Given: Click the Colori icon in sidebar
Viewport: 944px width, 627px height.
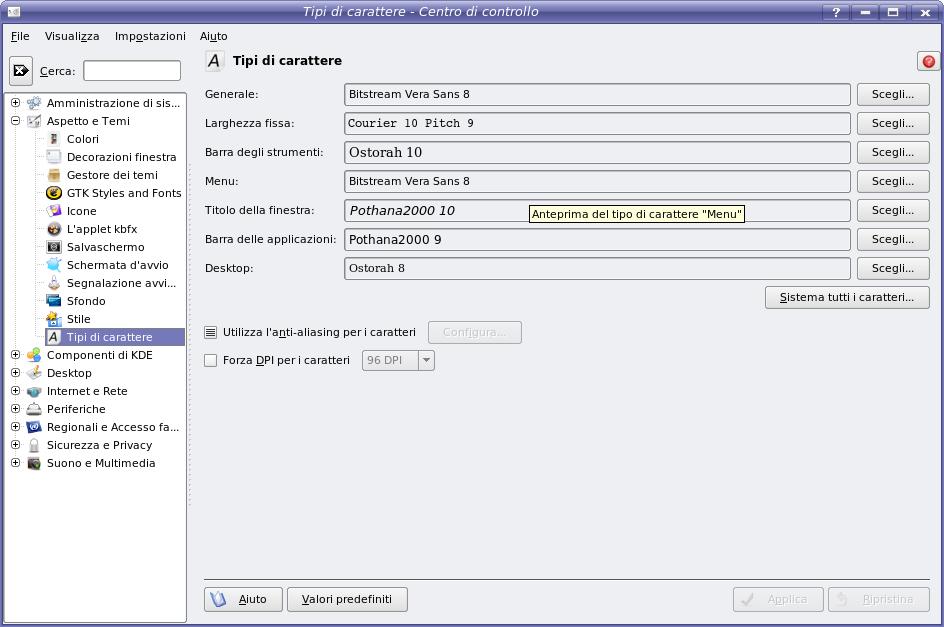Looking at the screenshot, I should tap(54, 139).
